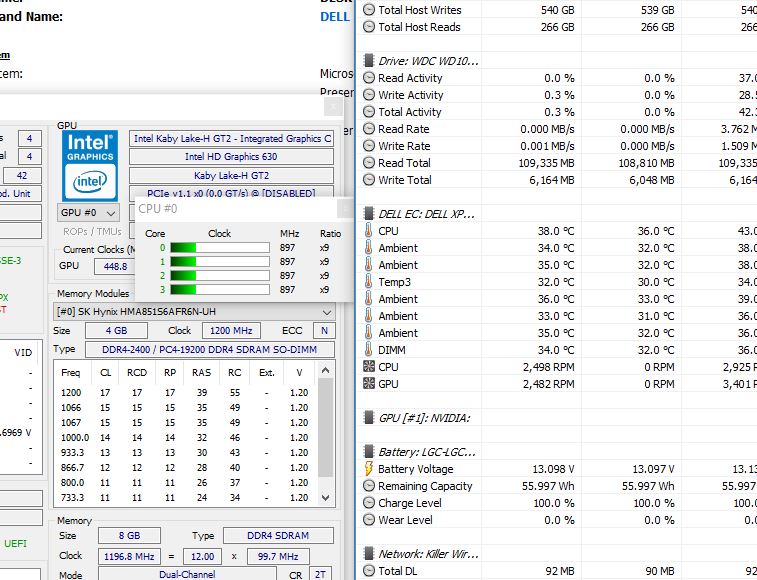Click the Temp3 thermometer icon

369,282
